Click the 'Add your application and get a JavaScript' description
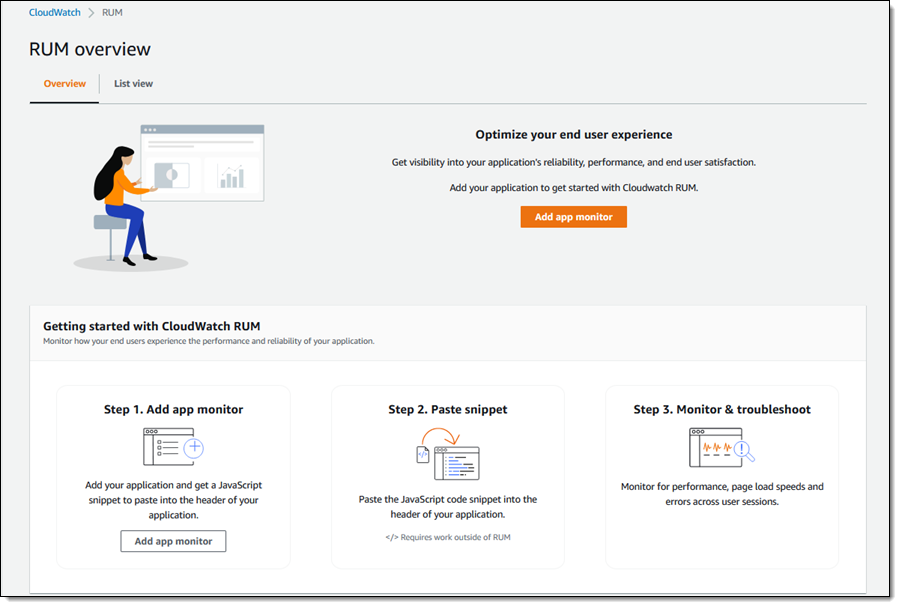900x607 pixels. (x=173, y=500)
